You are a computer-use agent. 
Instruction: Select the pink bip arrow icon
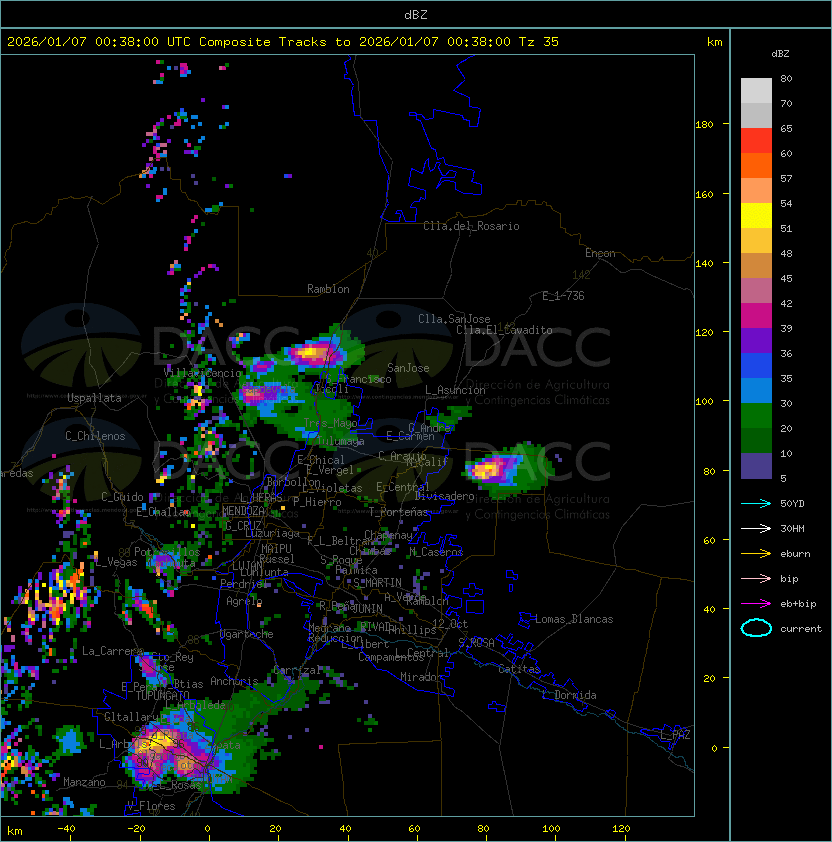756,578
